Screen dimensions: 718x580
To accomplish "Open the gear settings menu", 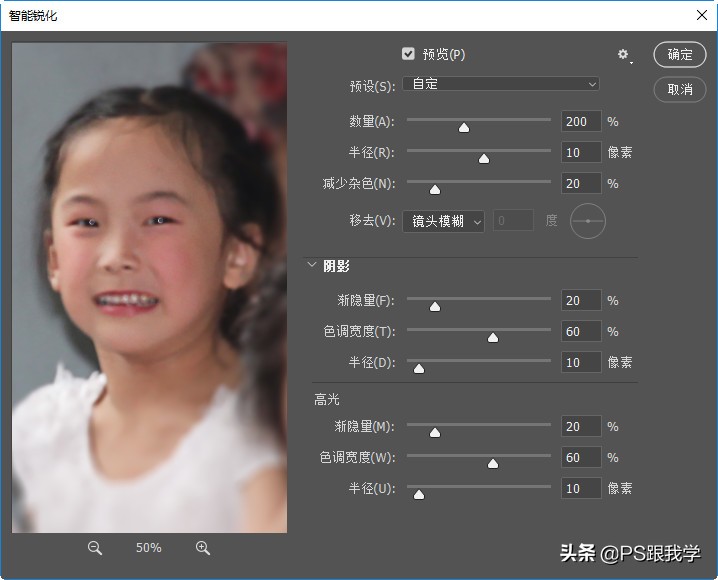I will [624, 55].
